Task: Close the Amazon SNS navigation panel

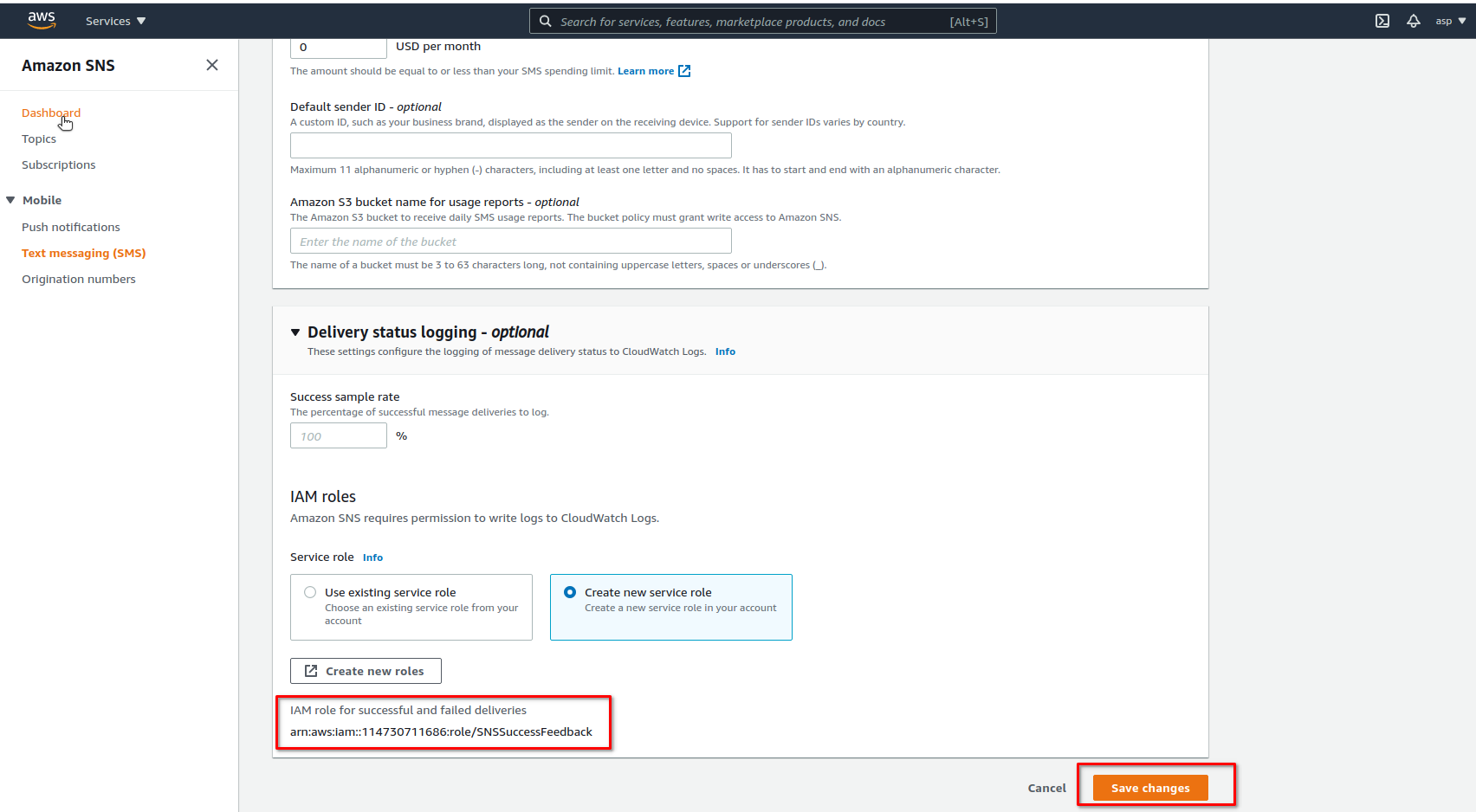Action: [x=212, y=65]
